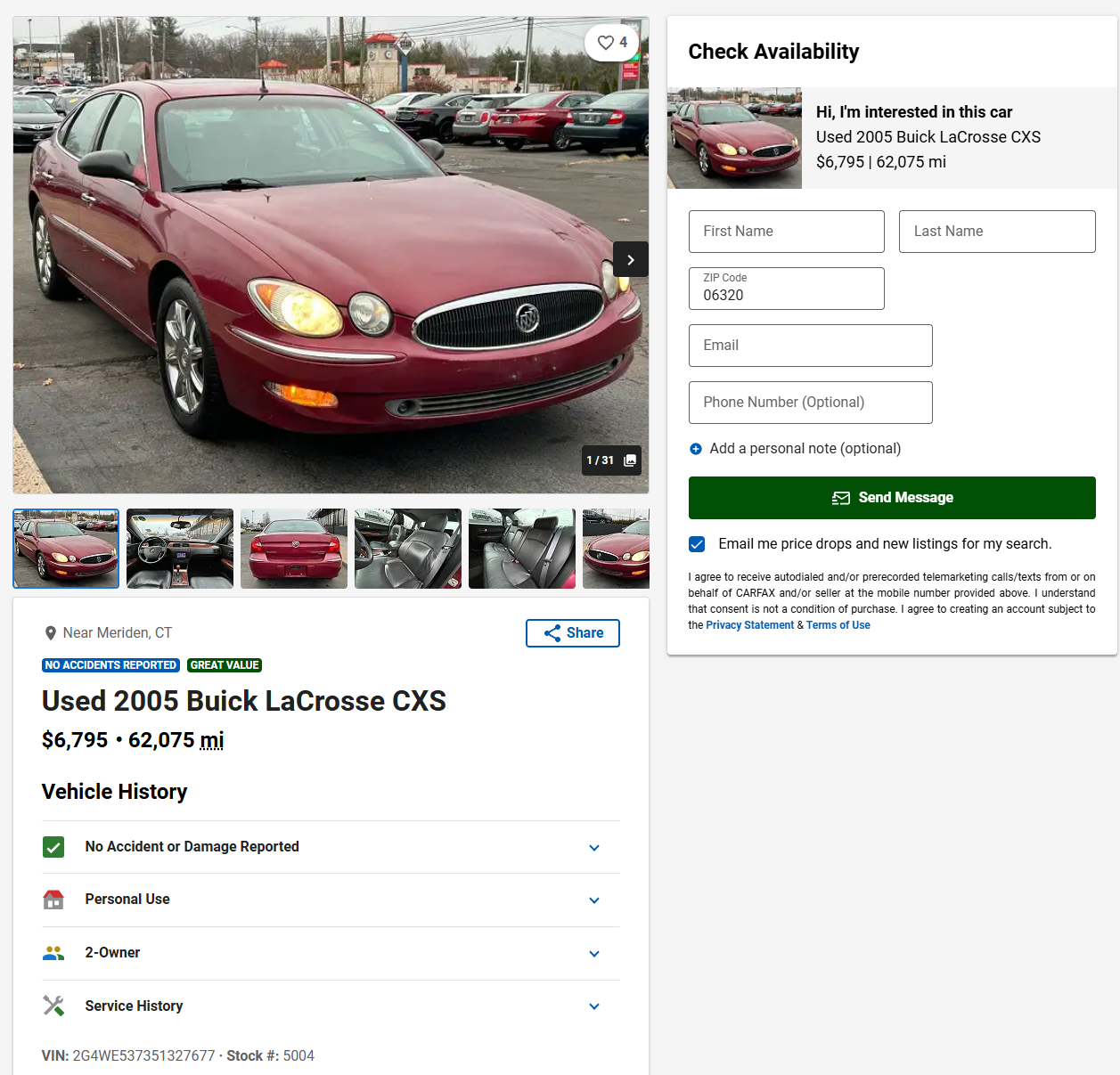Select the dashboard interior thumbnail
Screen dimensions: 1120x1075
point(180,549)
